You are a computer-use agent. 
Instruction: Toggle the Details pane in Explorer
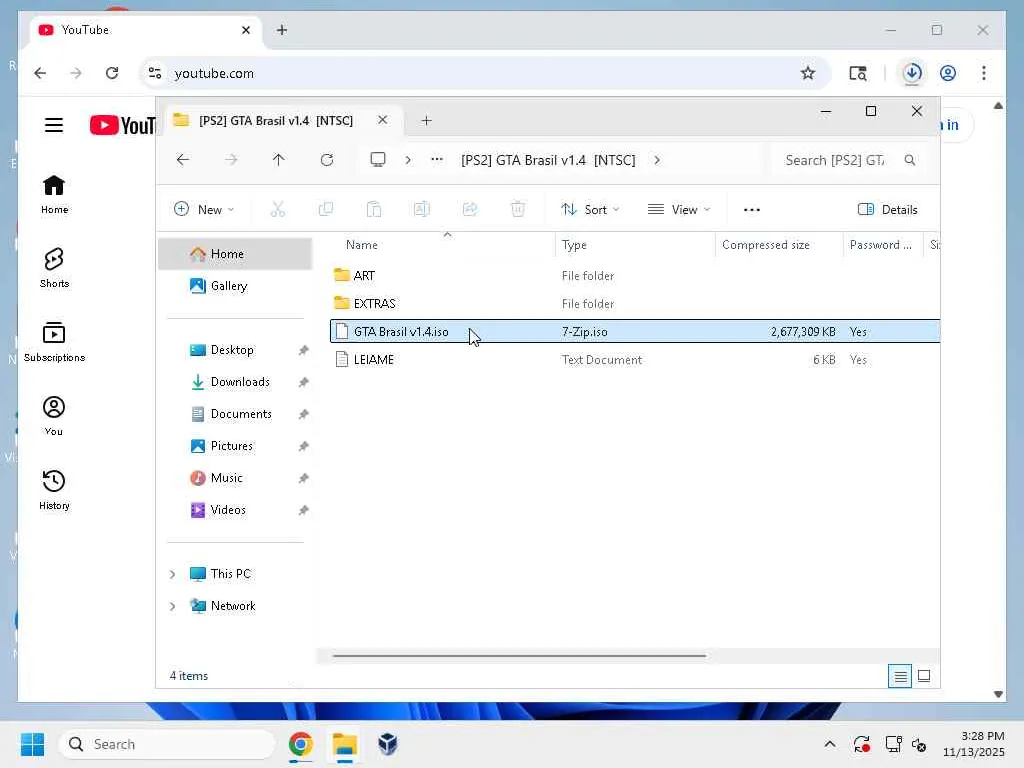click(x=888, y=210)
